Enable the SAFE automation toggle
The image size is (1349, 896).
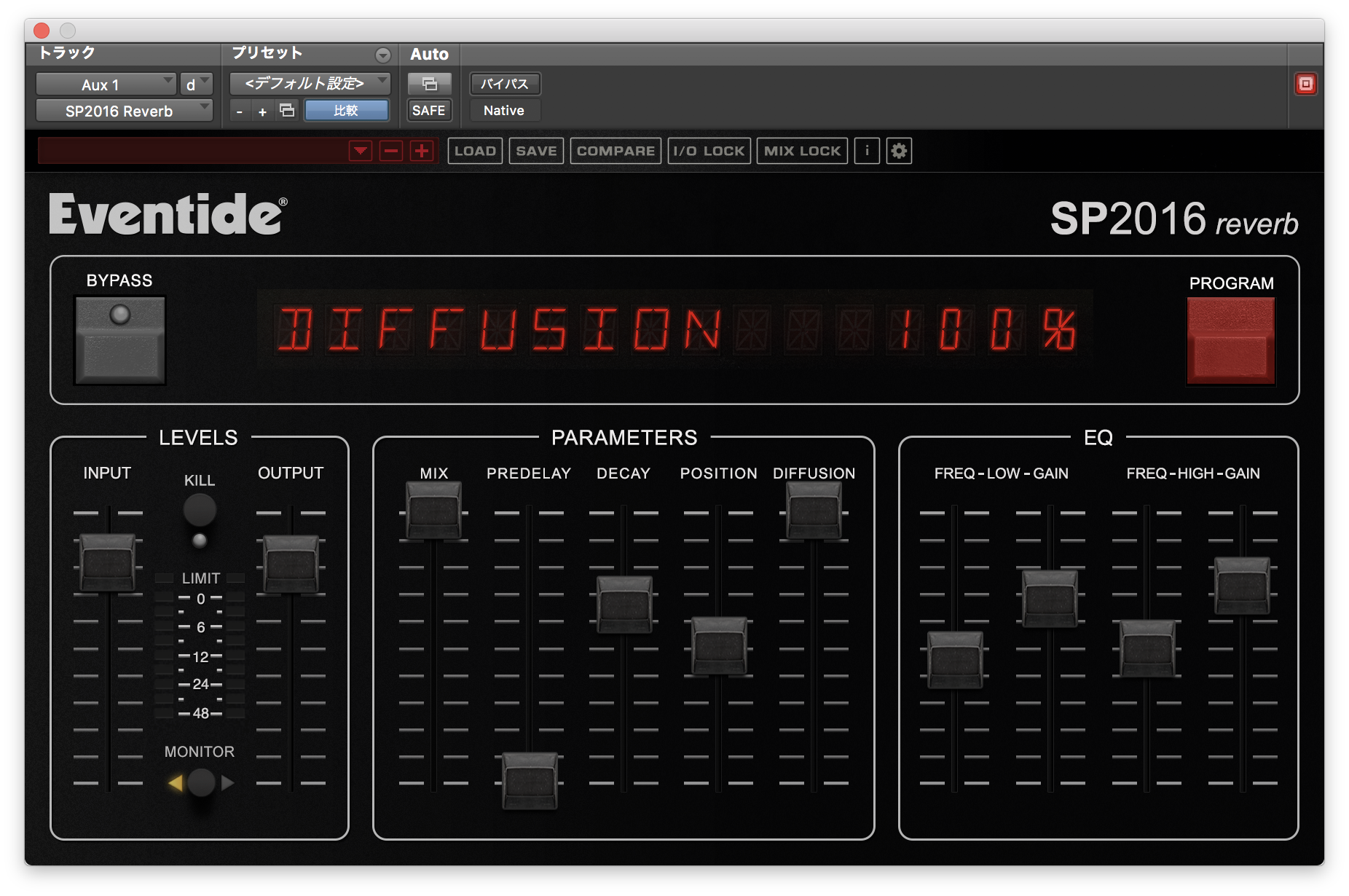tap(429, 110)
